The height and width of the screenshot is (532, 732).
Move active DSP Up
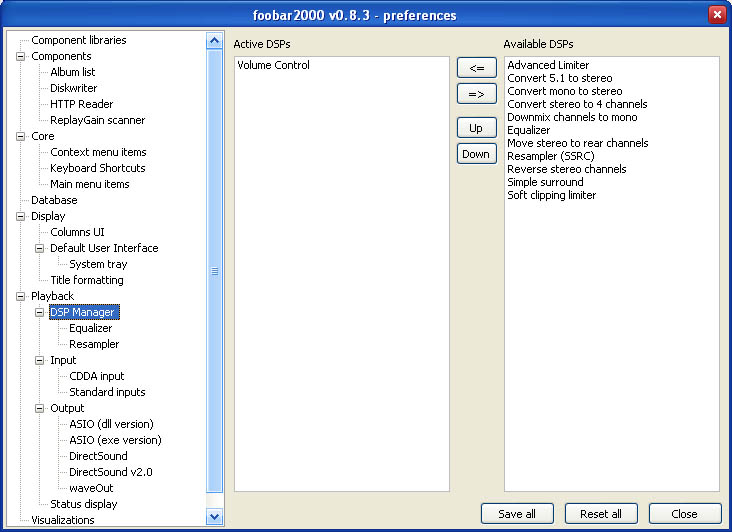pos(477,128)
